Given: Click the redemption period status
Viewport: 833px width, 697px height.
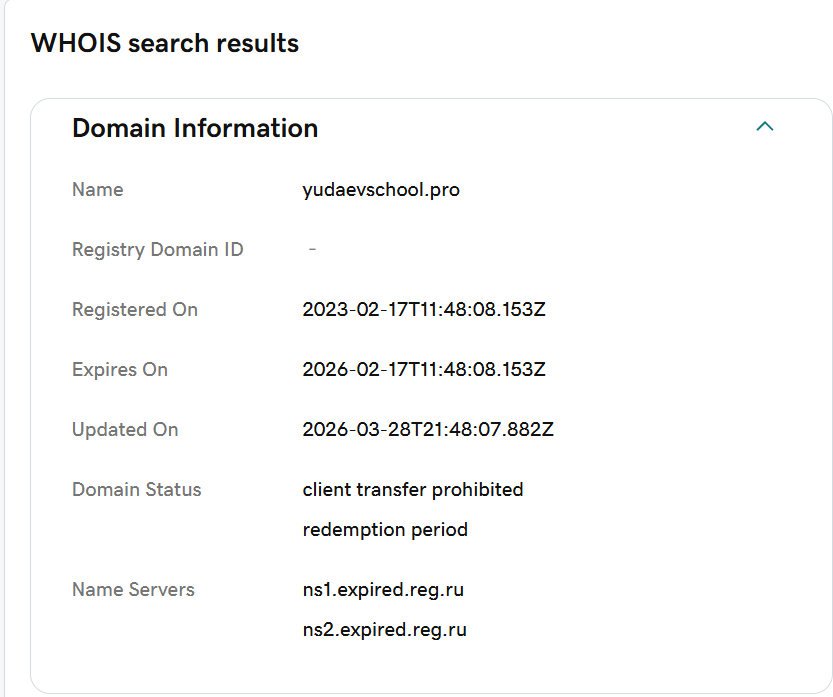Looking at the screenshot, I should (385, 530).
